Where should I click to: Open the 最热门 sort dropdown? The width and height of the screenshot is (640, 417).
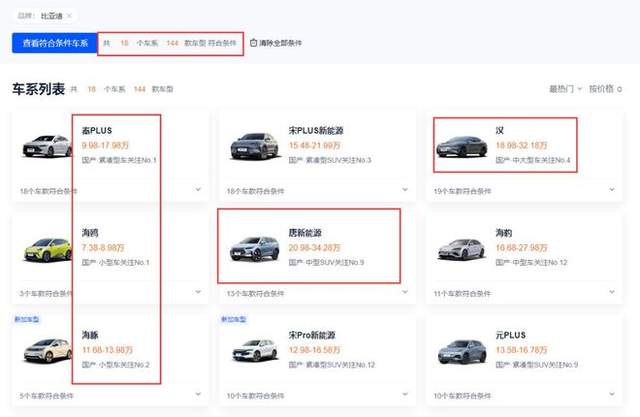[x=565, y=89]
